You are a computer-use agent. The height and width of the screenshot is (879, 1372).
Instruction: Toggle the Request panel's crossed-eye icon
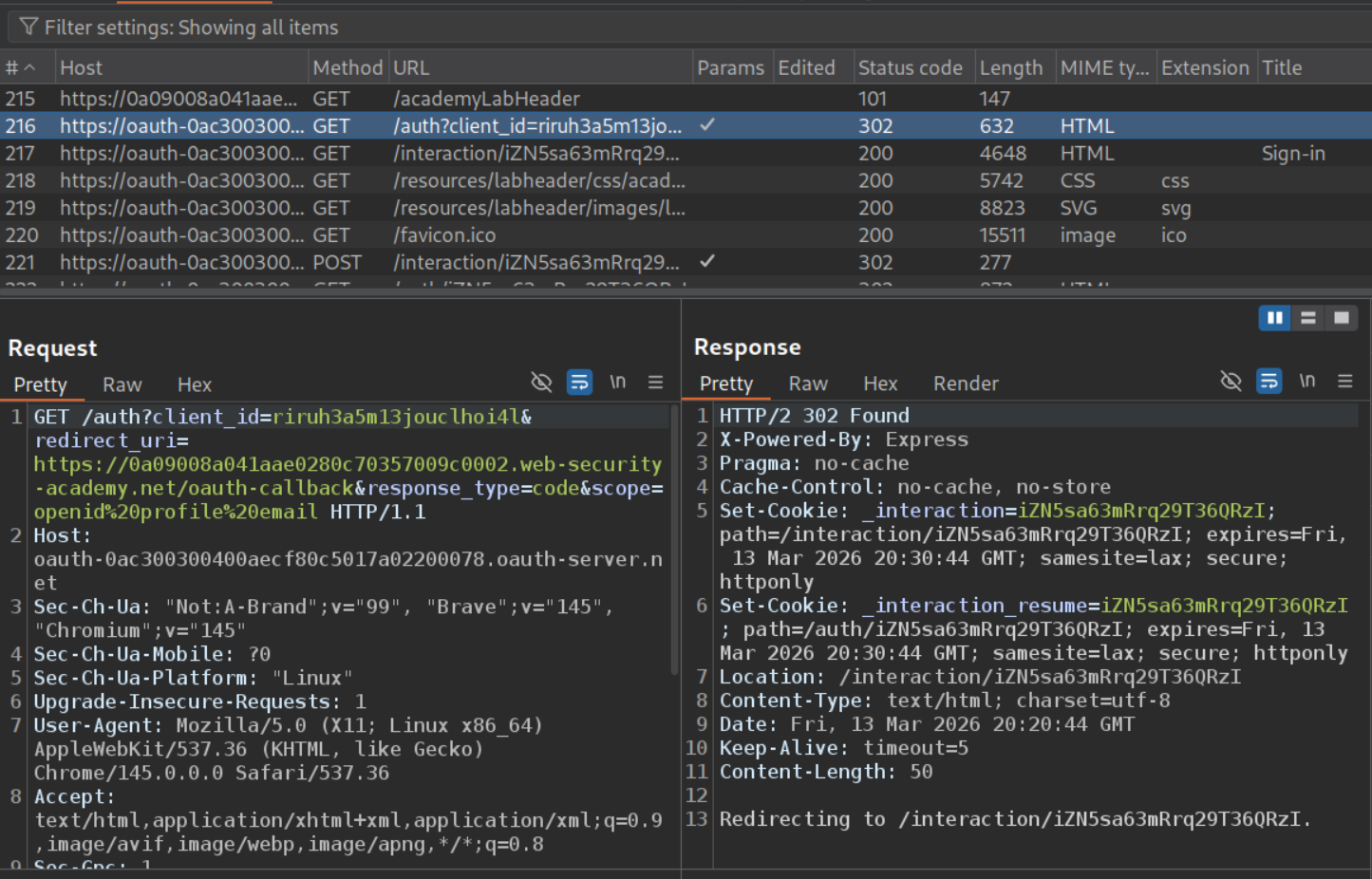(x=541, y=382)
